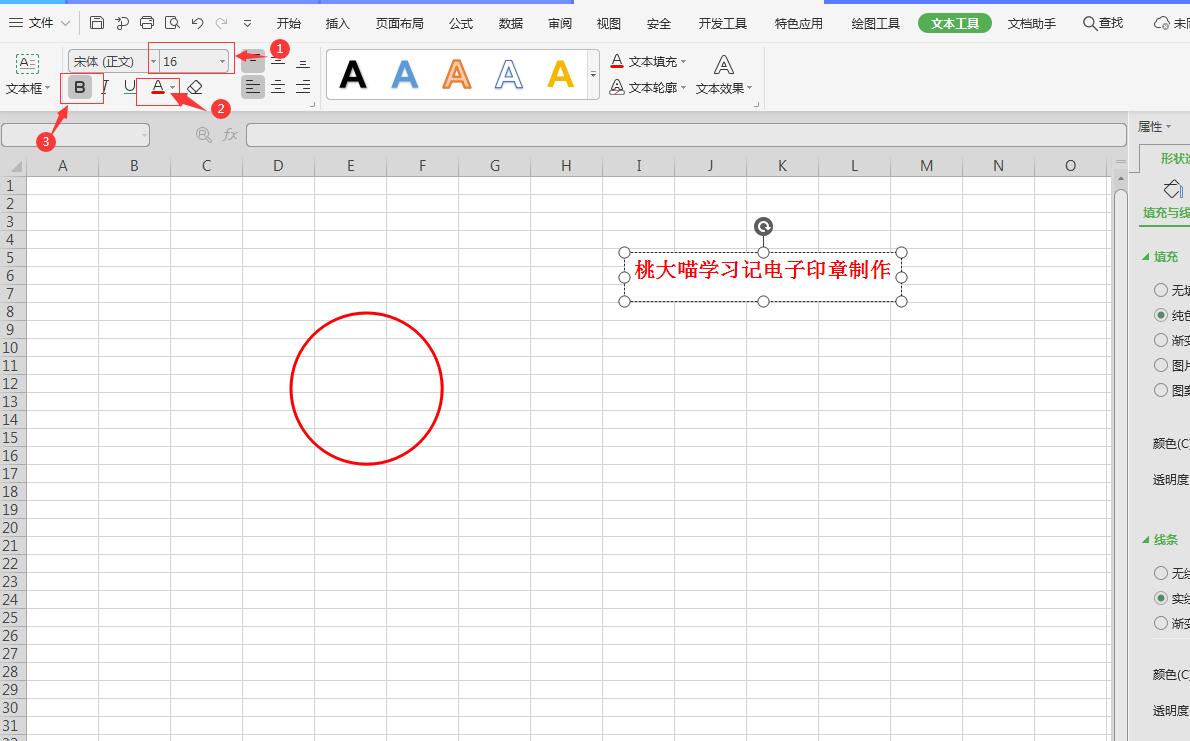The width and height of the screenshot is (1190, 741).
Task: Select the picture fill radio option
Action: point(1161,365)
